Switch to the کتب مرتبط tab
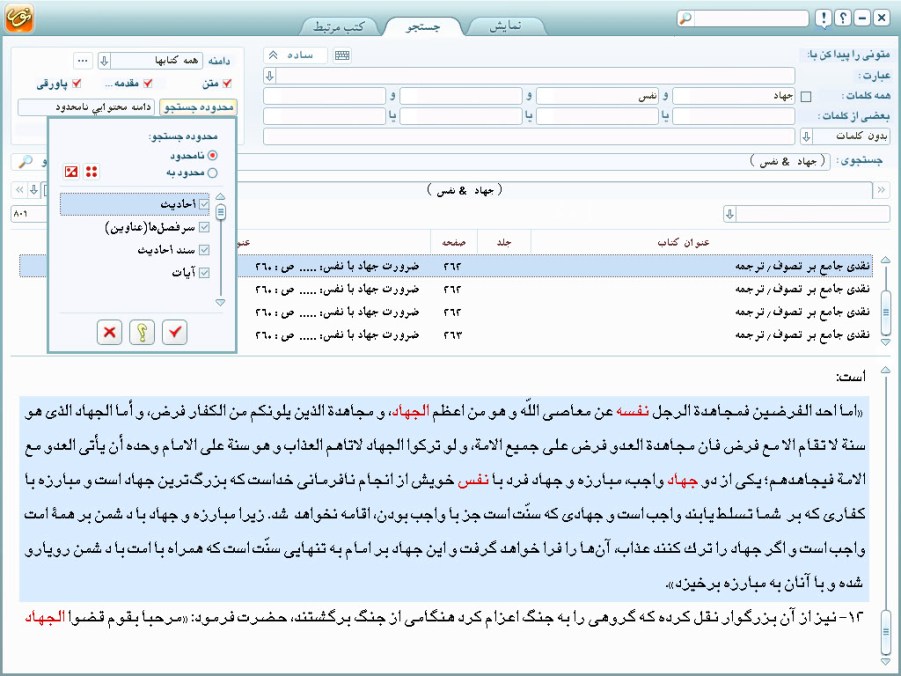The image size is (901, 676). click(339, 26)
